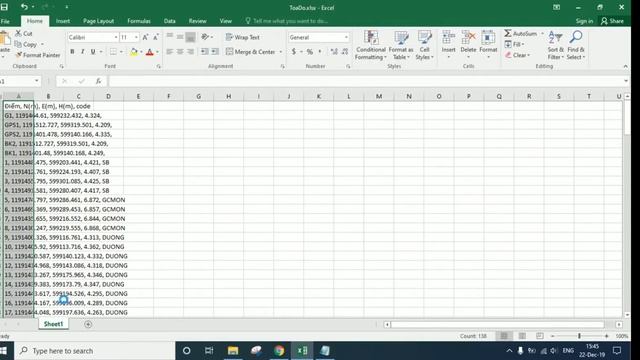
Task: Switch to the Review tab
Action: click(x=198, y=21)
